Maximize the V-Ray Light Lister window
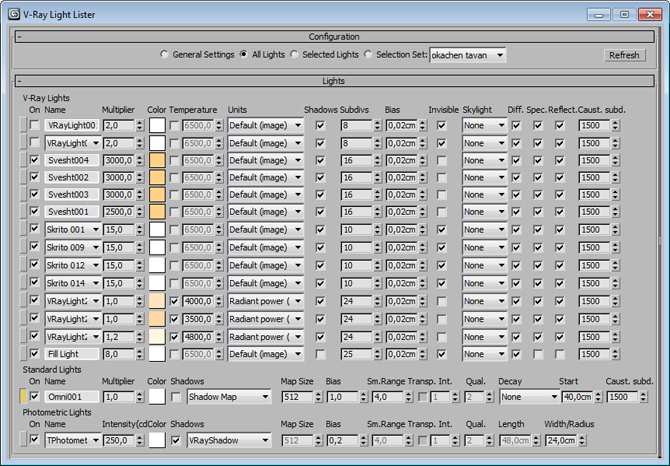 point(624,15)
